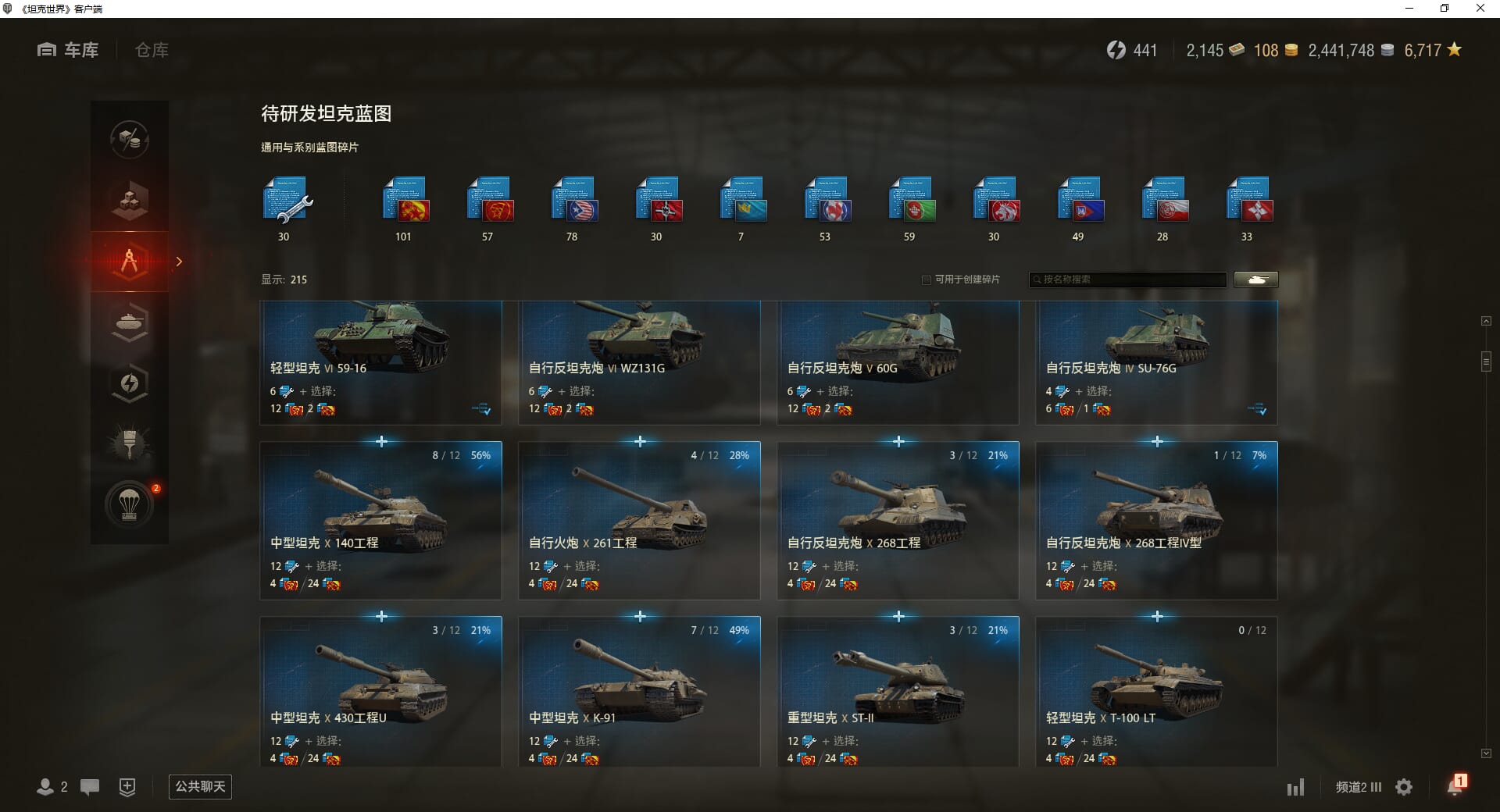Image resolution: width=1500 pixels, height=812 pixels.
Task: Open the notification bell with red badge
Action: click(x=1455, y=785)
